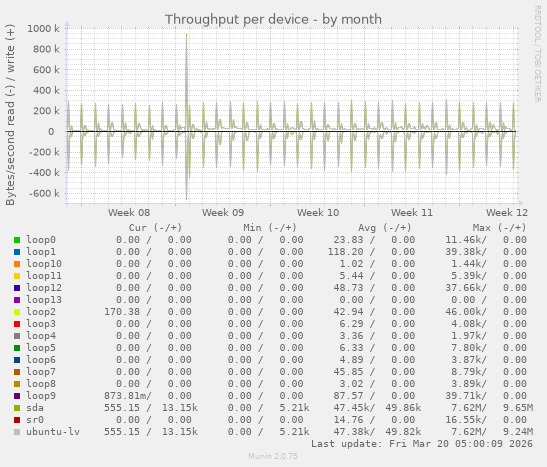The height and width of the screenshot is (467, 547).
Task: Click loop0 average value 23.83
Action: (348, 240)
